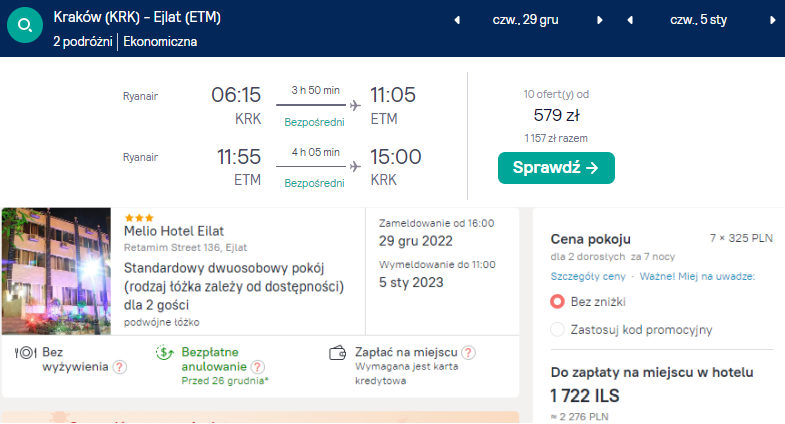Click the no-meals cutlery icon
Screen dimensions: 785x424
tap(26, 353)
